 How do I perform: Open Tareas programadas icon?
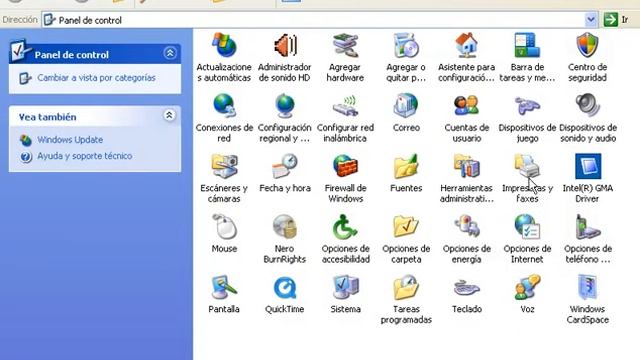pyautogui.click(x=406, y=287)
